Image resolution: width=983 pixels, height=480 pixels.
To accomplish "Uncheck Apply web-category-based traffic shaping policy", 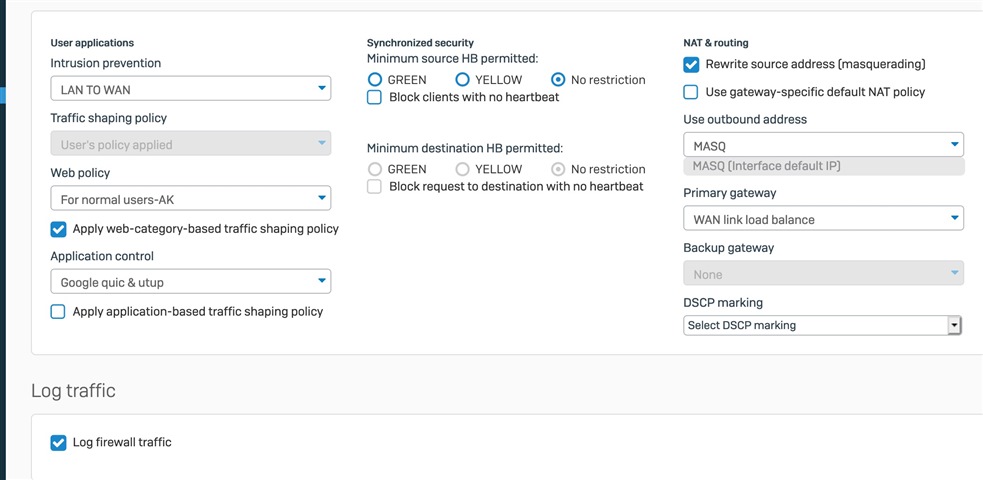I will point(58,229).
